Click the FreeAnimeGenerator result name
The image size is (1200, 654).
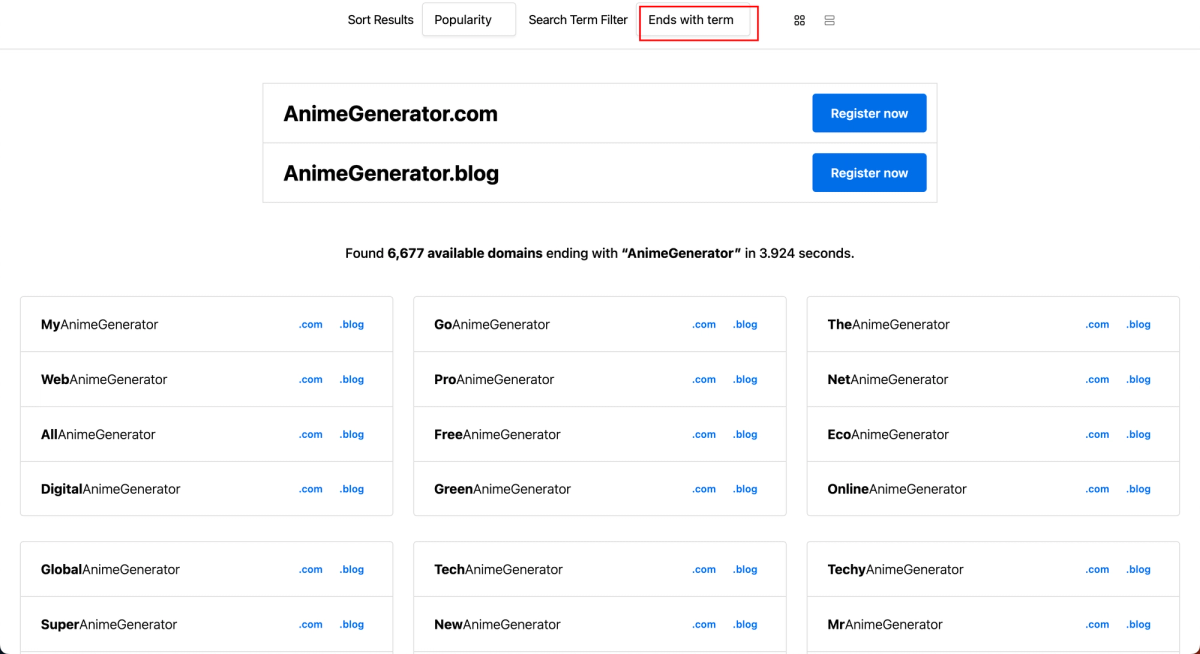coord(497,435)
